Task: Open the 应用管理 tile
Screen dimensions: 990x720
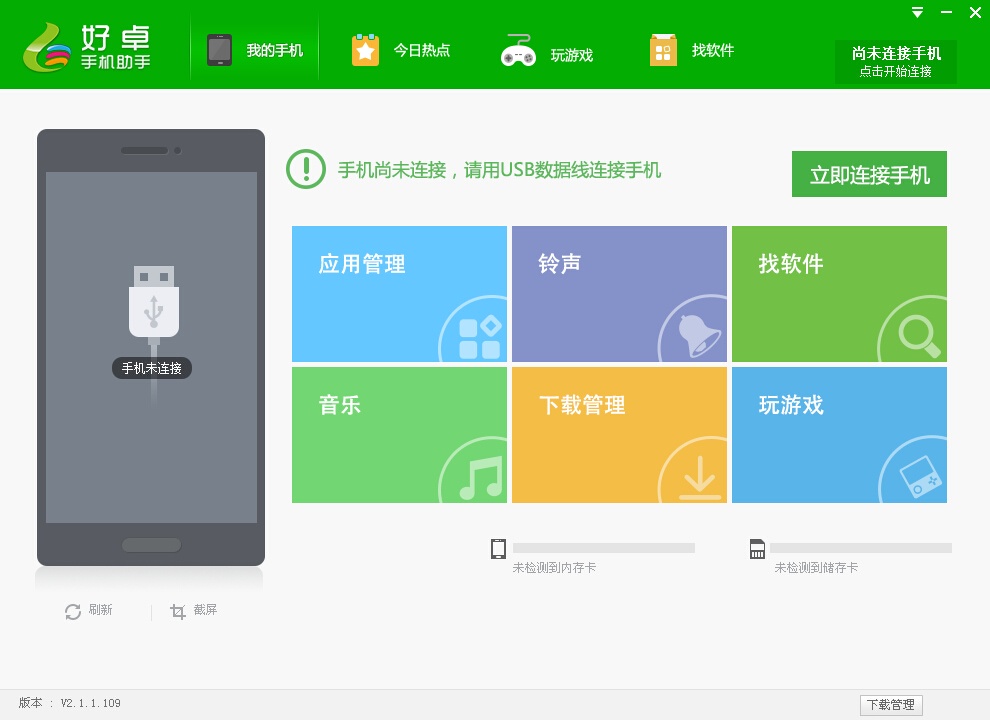Action: pyautogui.click(x=399, y=294)
